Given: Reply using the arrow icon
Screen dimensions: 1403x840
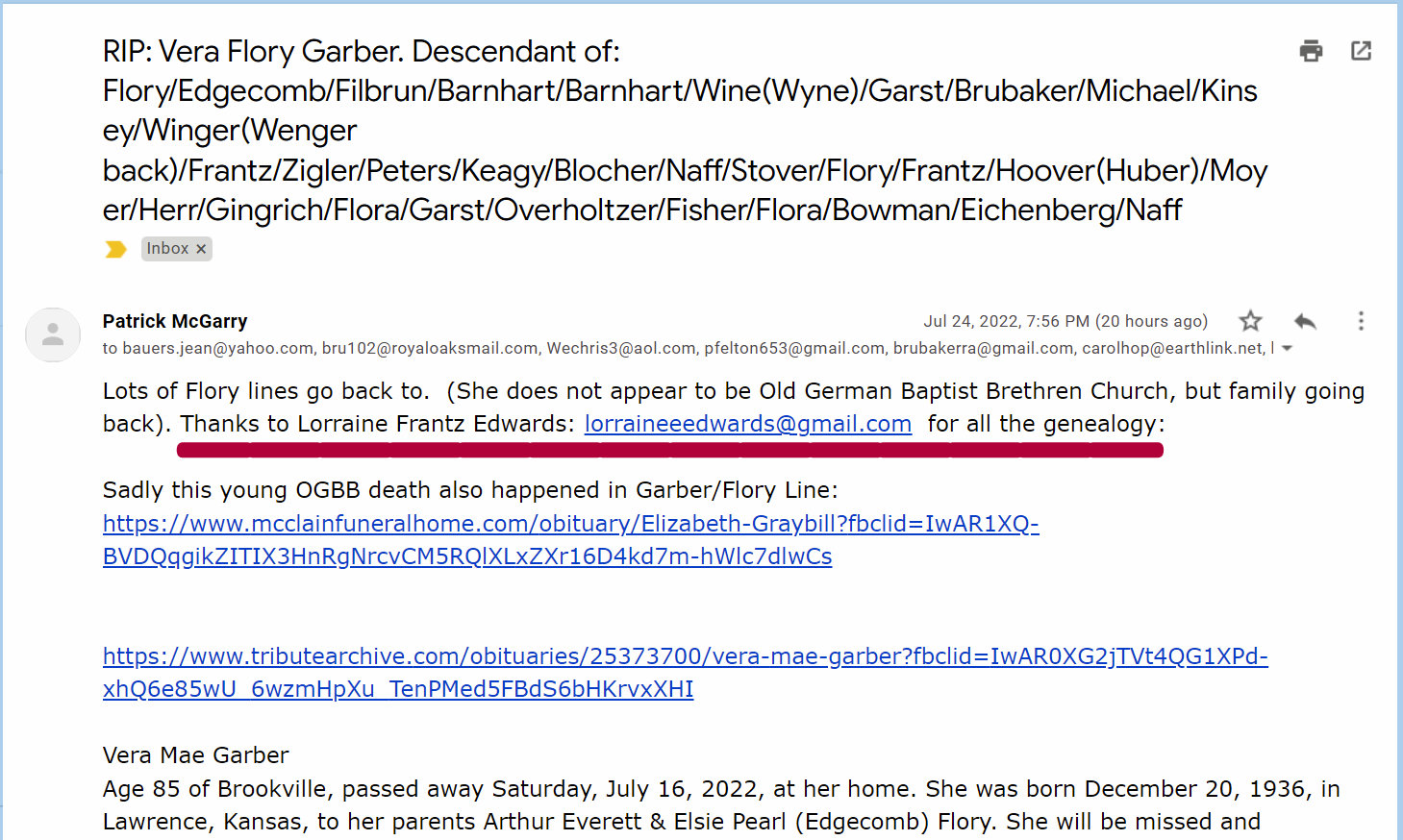Looking at the screenshot, I should tap(1305, 321).
